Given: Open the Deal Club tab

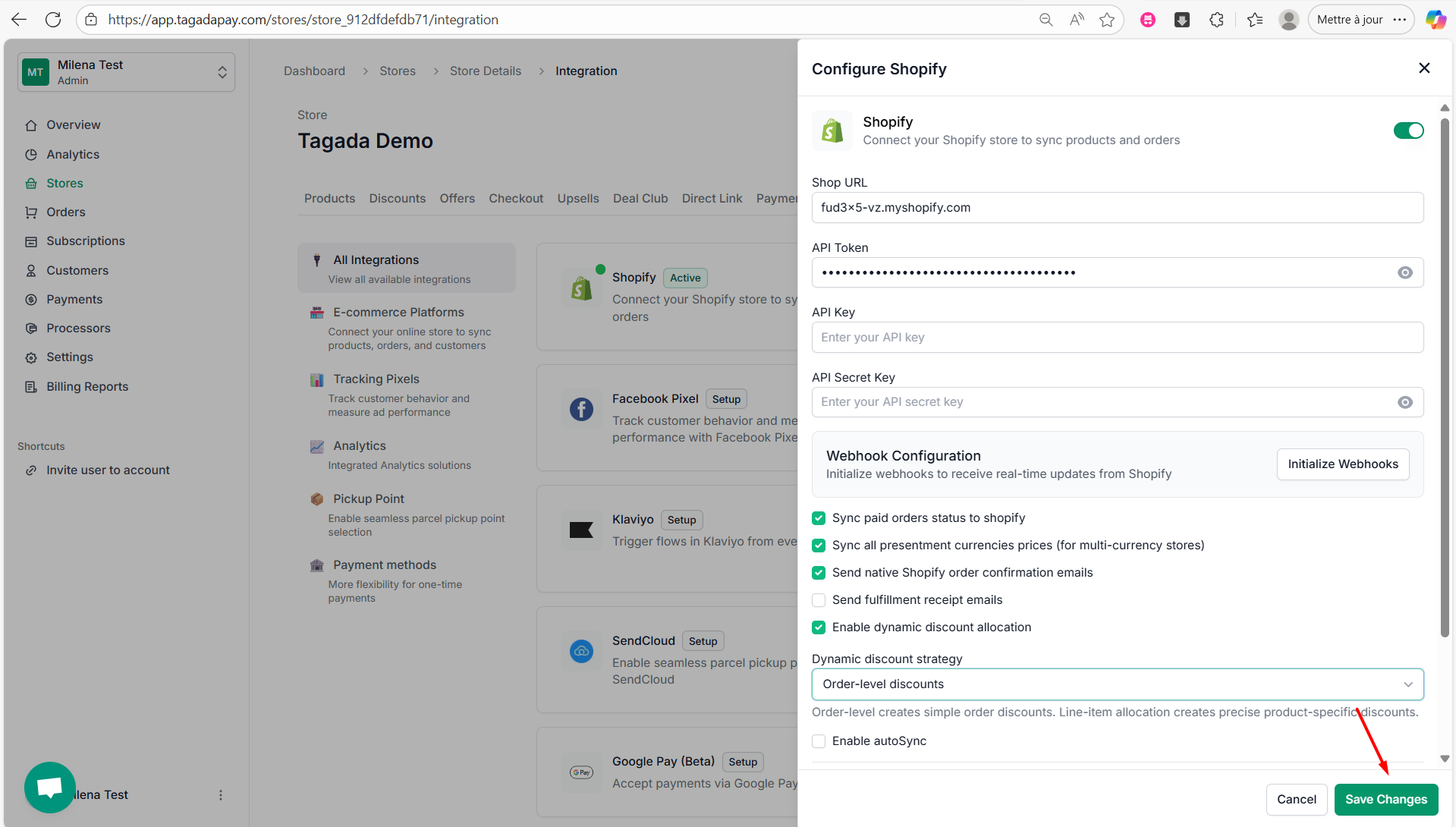Looking at the screenshot, I should pos(640,198).
